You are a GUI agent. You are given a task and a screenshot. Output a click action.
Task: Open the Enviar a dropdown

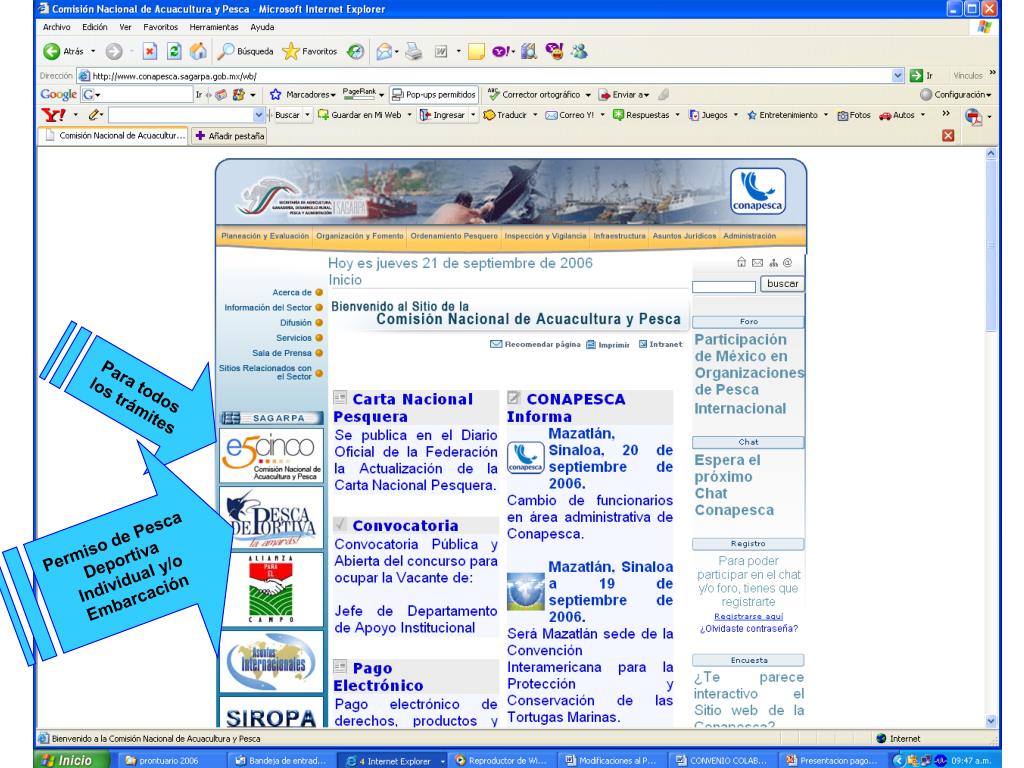tap(624, 95)
